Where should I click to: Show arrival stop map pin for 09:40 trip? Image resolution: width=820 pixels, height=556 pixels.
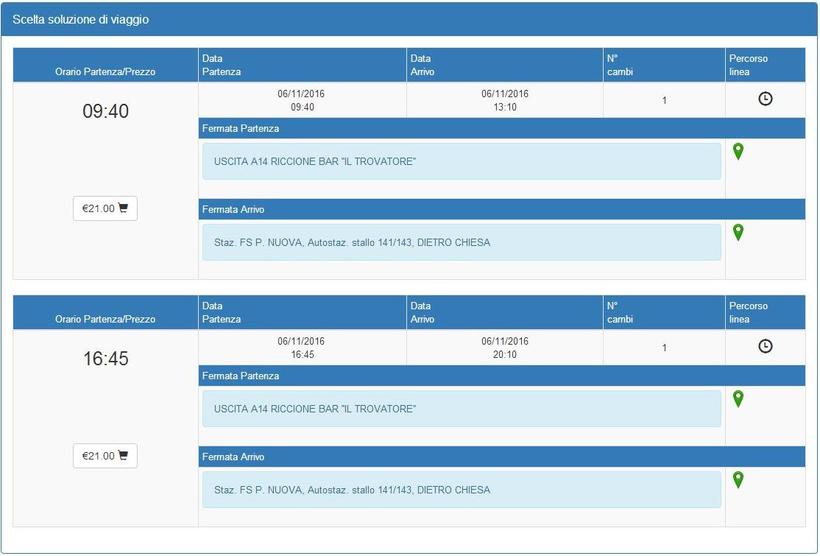tap(738, 232)
